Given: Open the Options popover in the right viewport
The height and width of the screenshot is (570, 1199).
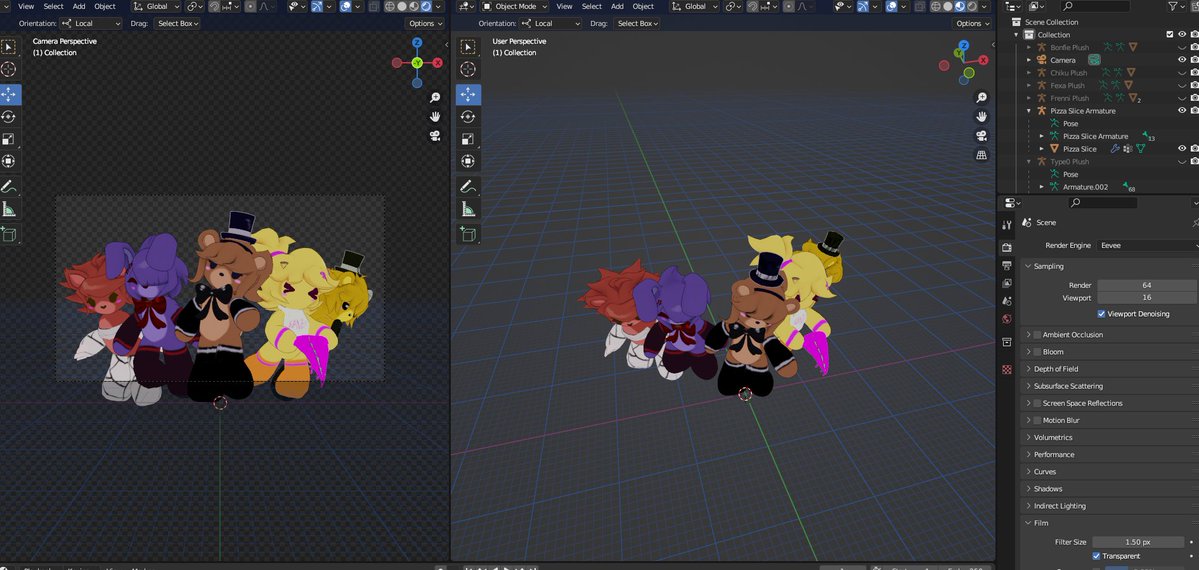Looking at the screenshot, I should point(973,24).
